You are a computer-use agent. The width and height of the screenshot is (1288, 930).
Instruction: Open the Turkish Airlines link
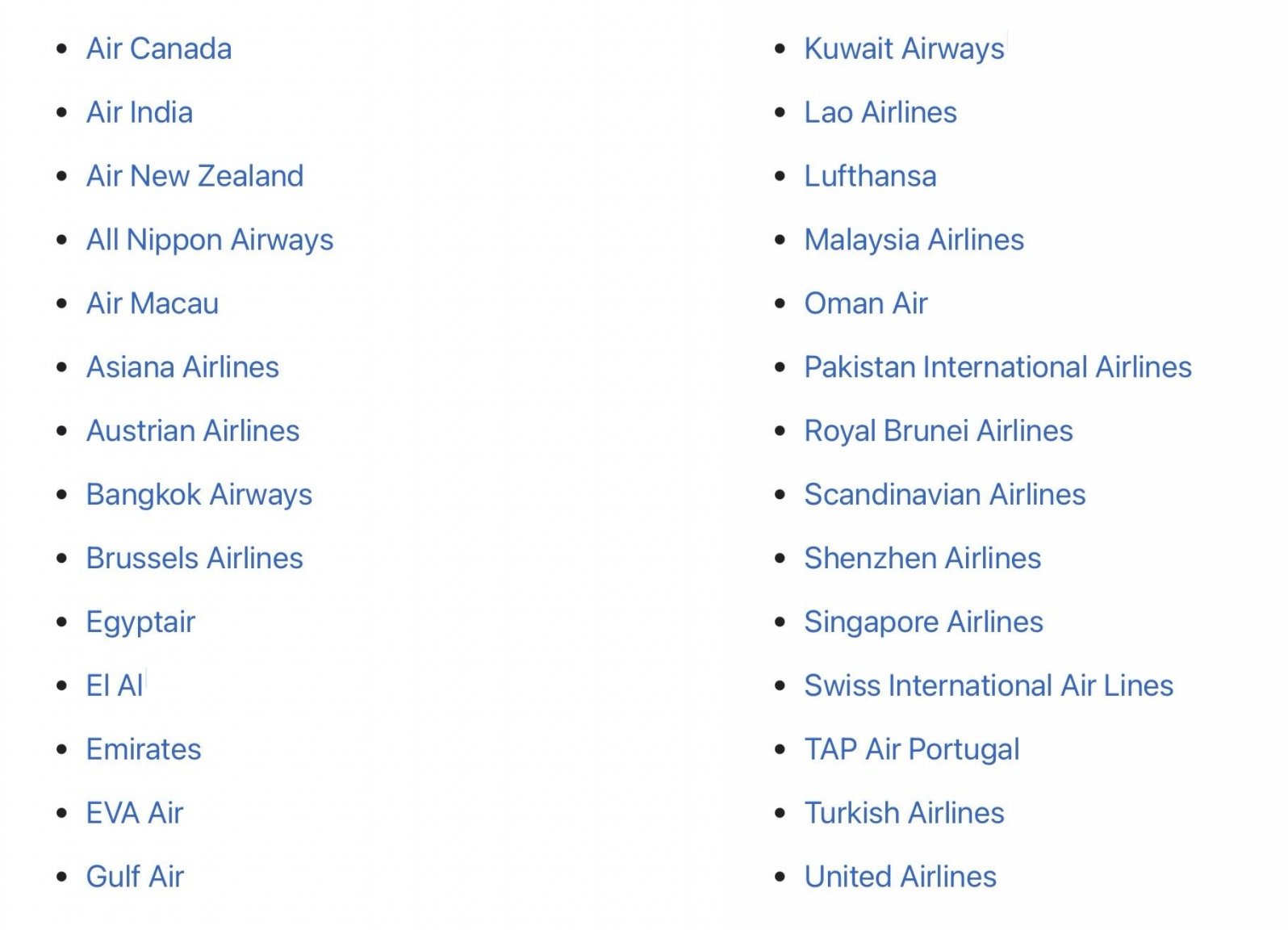[x=905, y=813]
